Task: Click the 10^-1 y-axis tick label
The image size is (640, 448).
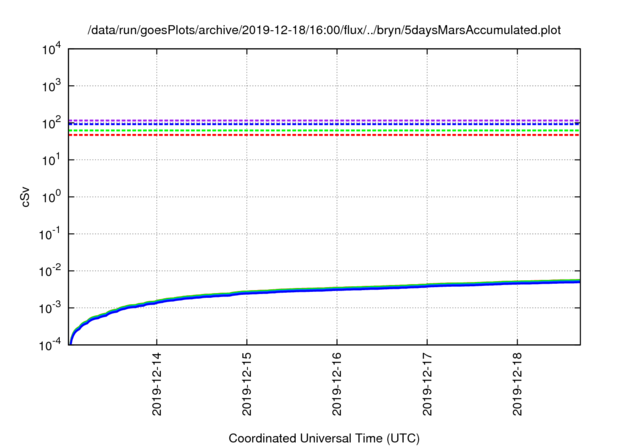Action: (x=50, y=234)
